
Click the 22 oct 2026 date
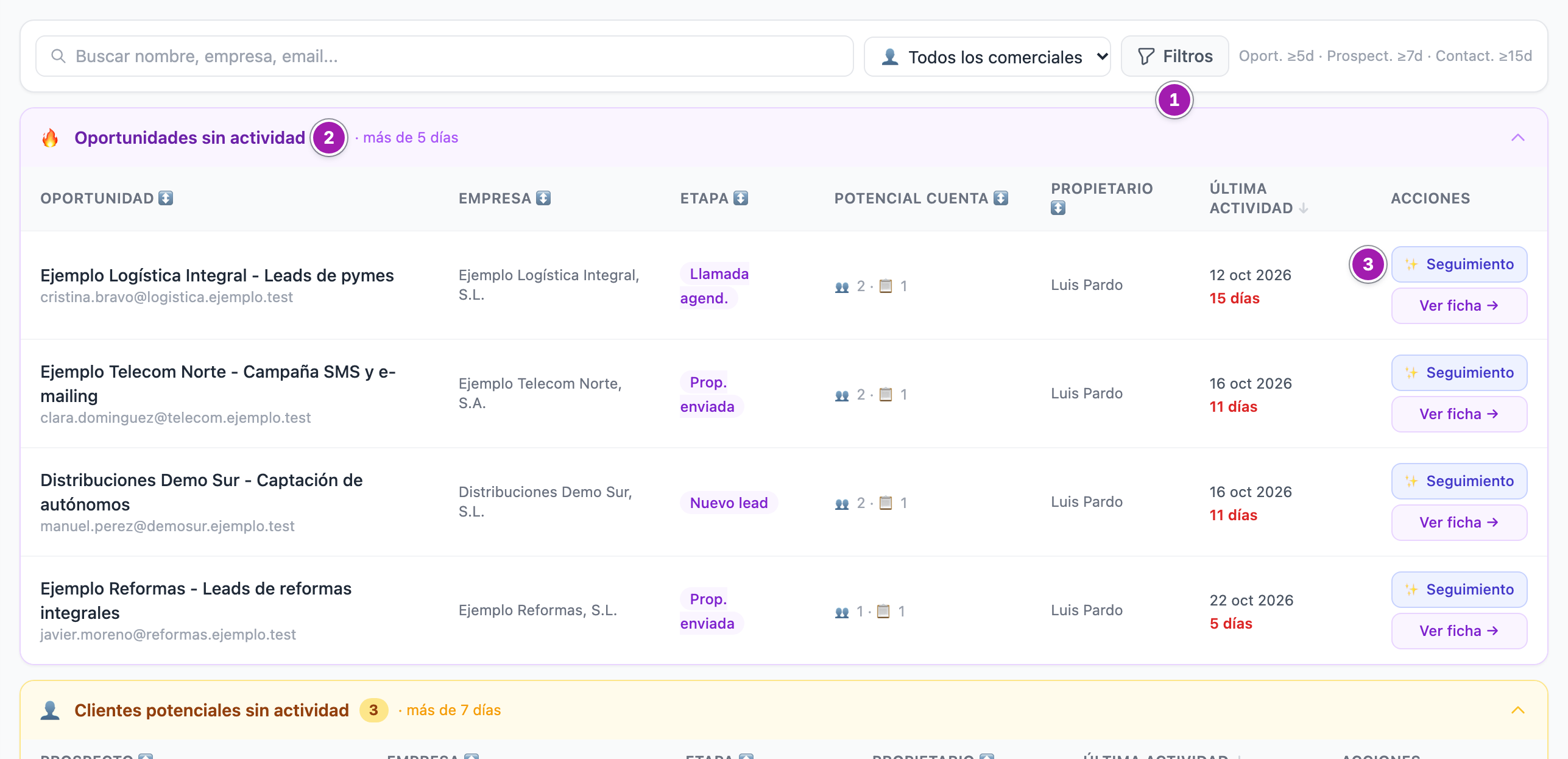[x=1251, y=601]
